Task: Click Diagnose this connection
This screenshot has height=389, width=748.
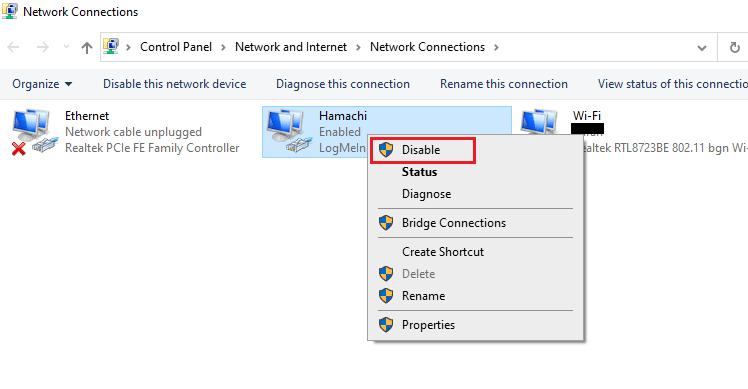Action: coord(343,84)
